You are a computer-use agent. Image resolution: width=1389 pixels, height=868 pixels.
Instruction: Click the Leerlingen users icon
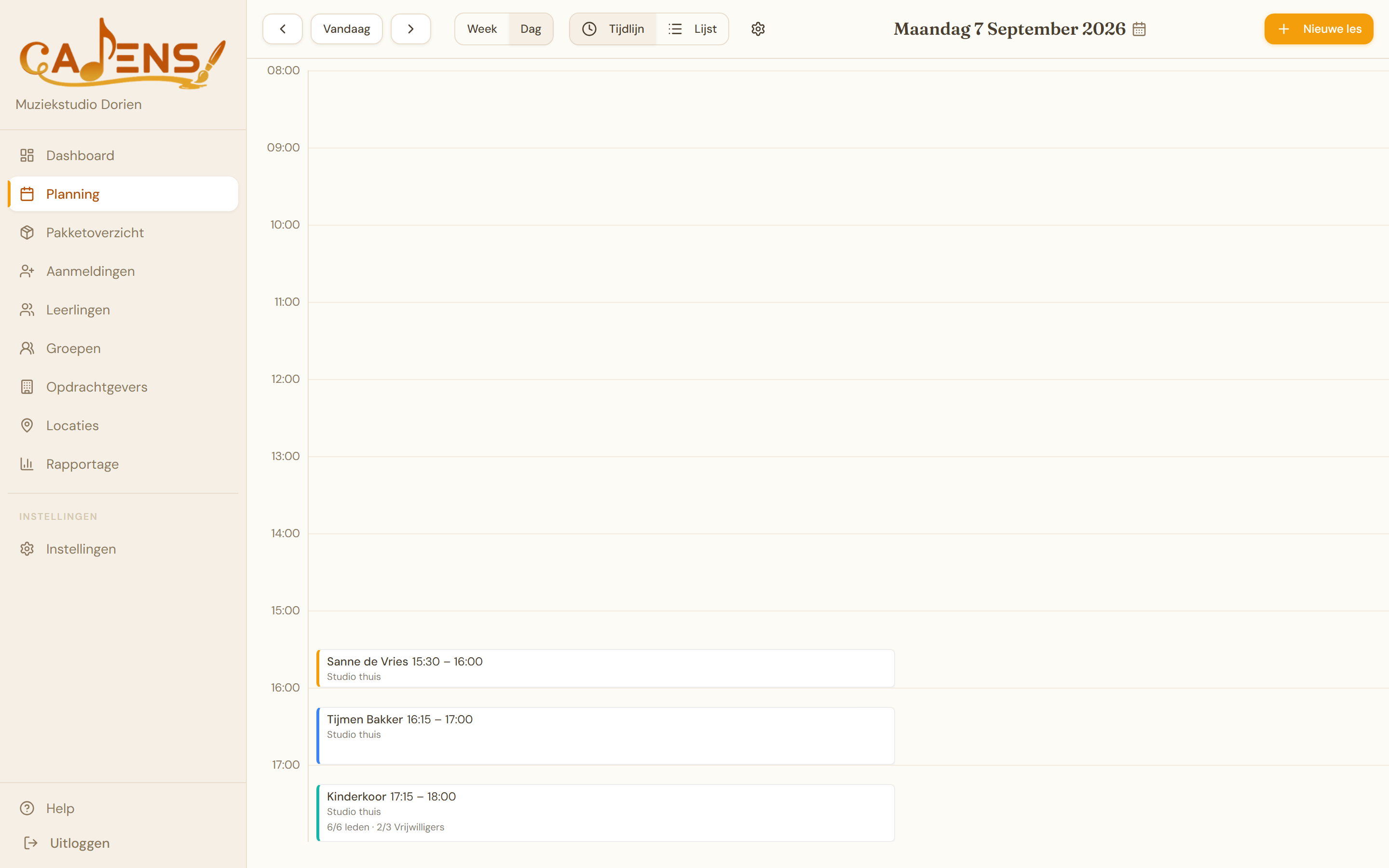[27, 310]
